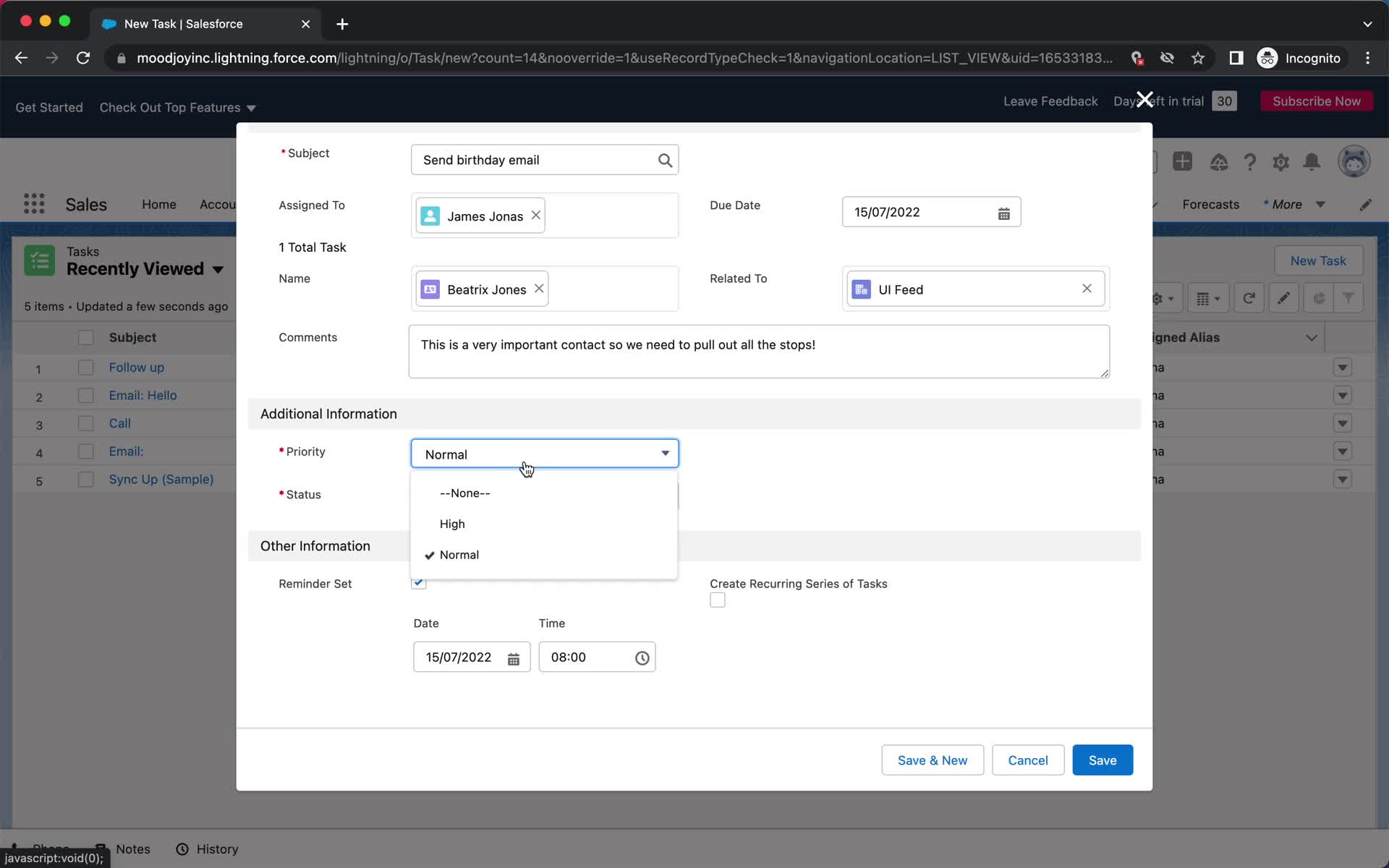Open the Assigned Alias column menu

pyautogui.click(x=1311, y=338)
